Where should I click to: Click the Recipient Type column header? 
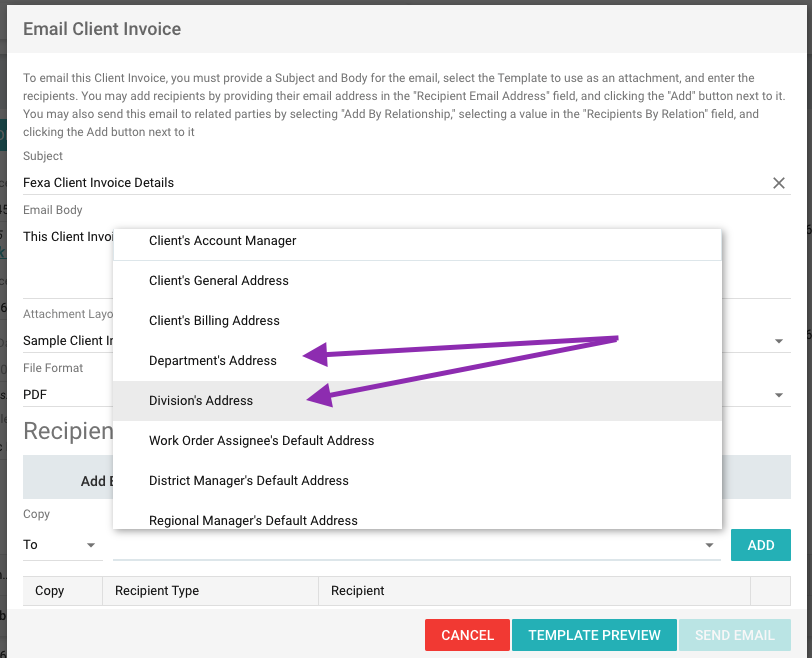(157, 591)
